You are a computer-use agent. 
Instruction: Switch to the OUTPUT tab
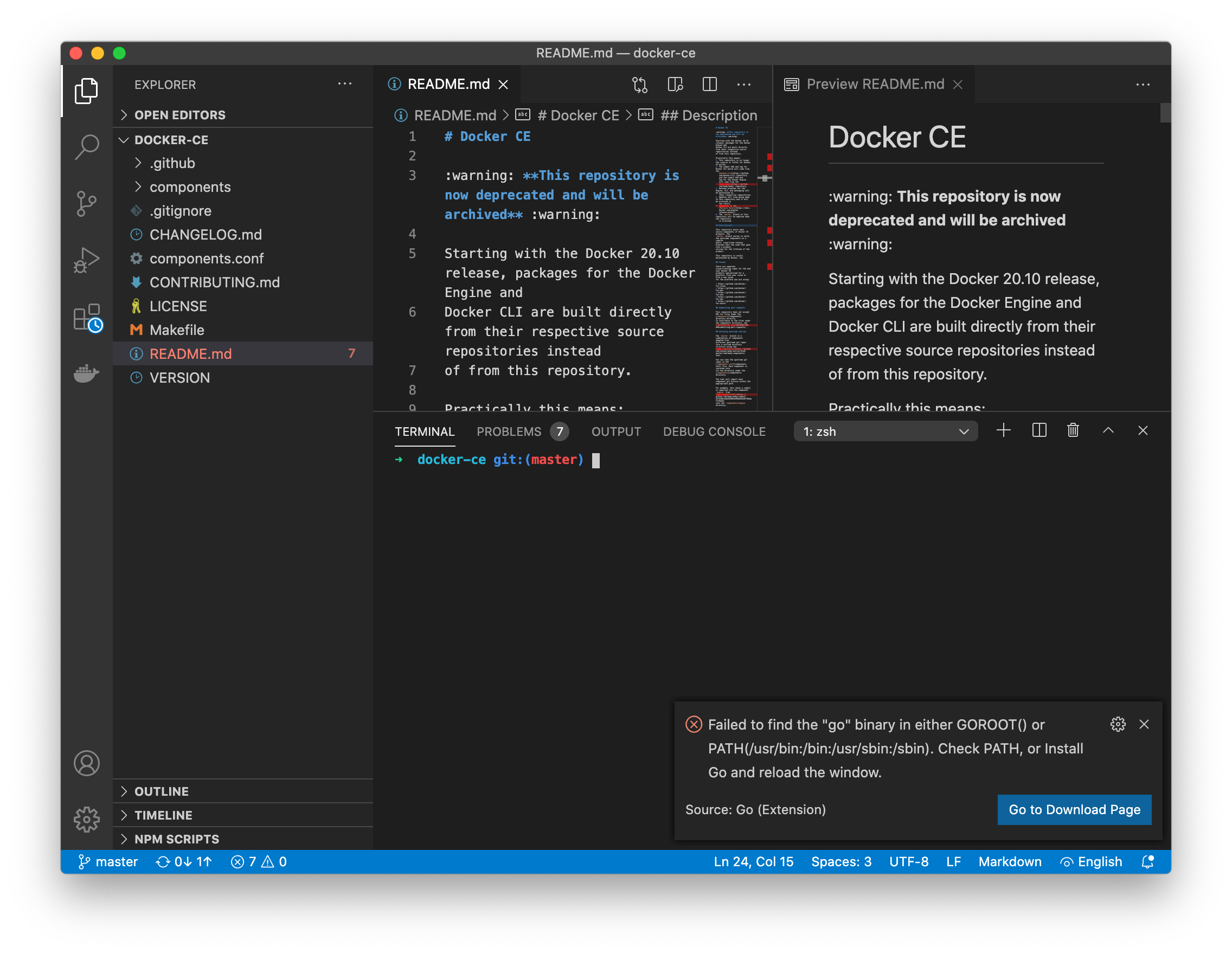tap(616, 431)
